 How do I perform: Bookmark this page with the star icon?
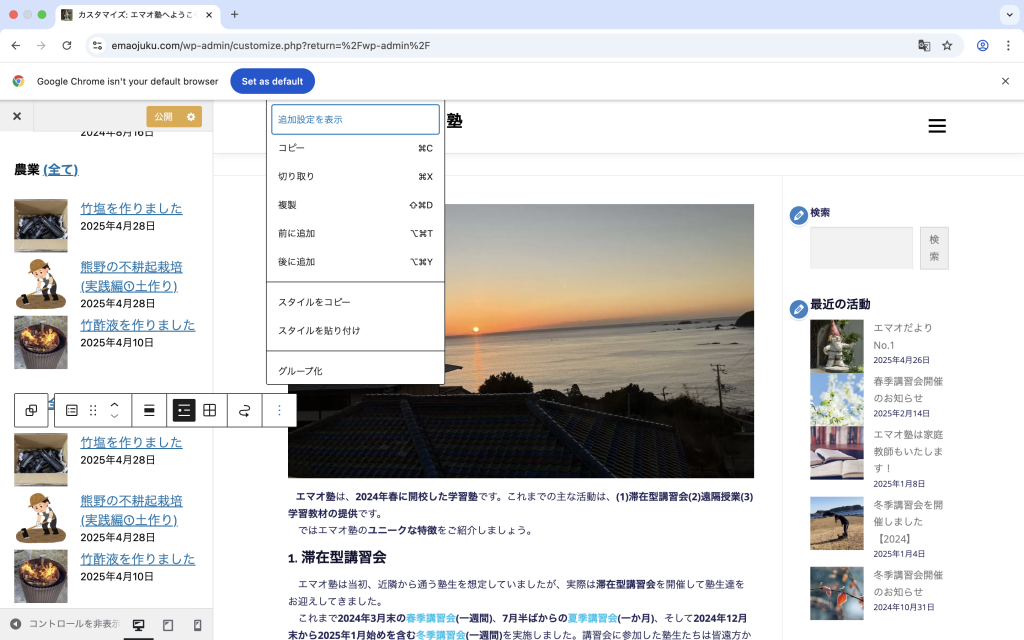(947, 45)
